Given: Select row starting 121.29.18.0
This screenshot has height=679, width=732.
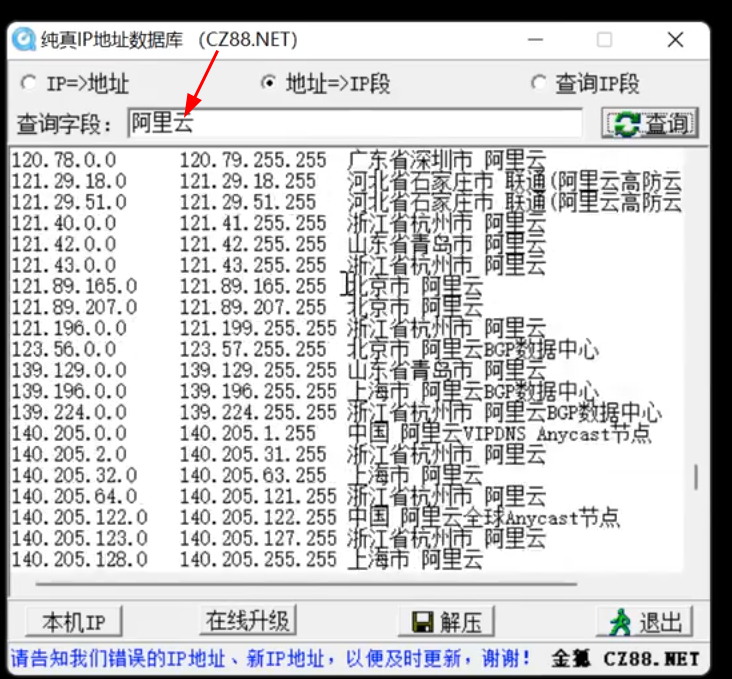Looking at the screenshot, I should coord(346,181).
